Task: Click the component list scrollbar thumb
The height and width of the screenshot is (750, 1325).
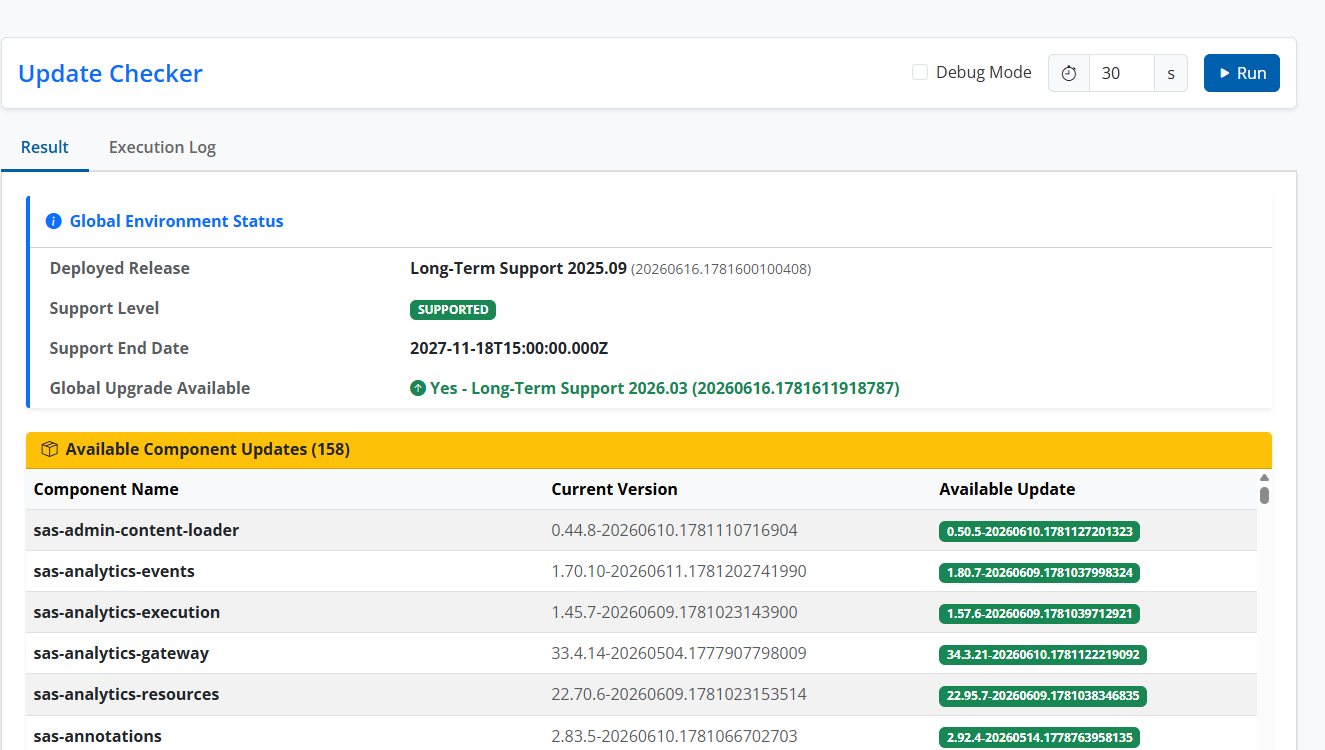Action: (1264, 495)
